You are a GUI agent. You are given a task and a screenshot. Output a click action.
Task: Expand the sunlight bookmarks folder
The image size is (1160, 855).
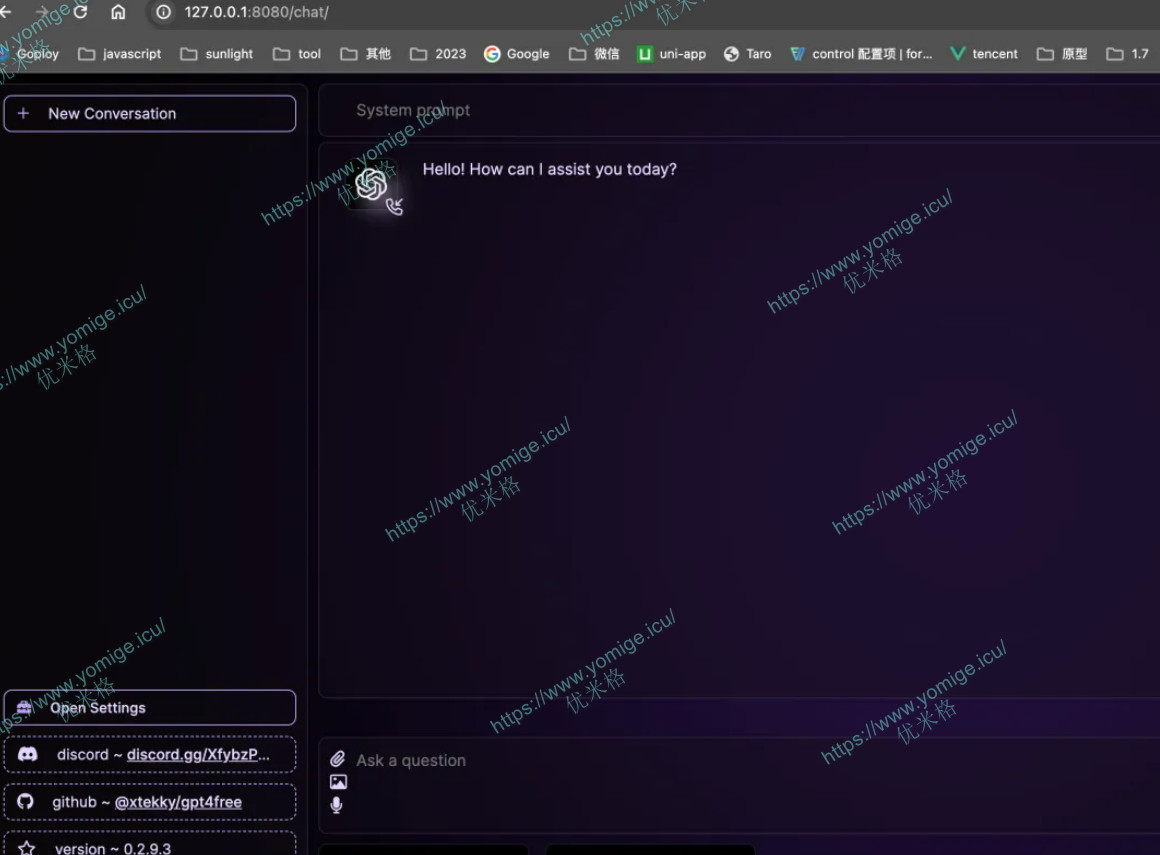coord(217,54)
